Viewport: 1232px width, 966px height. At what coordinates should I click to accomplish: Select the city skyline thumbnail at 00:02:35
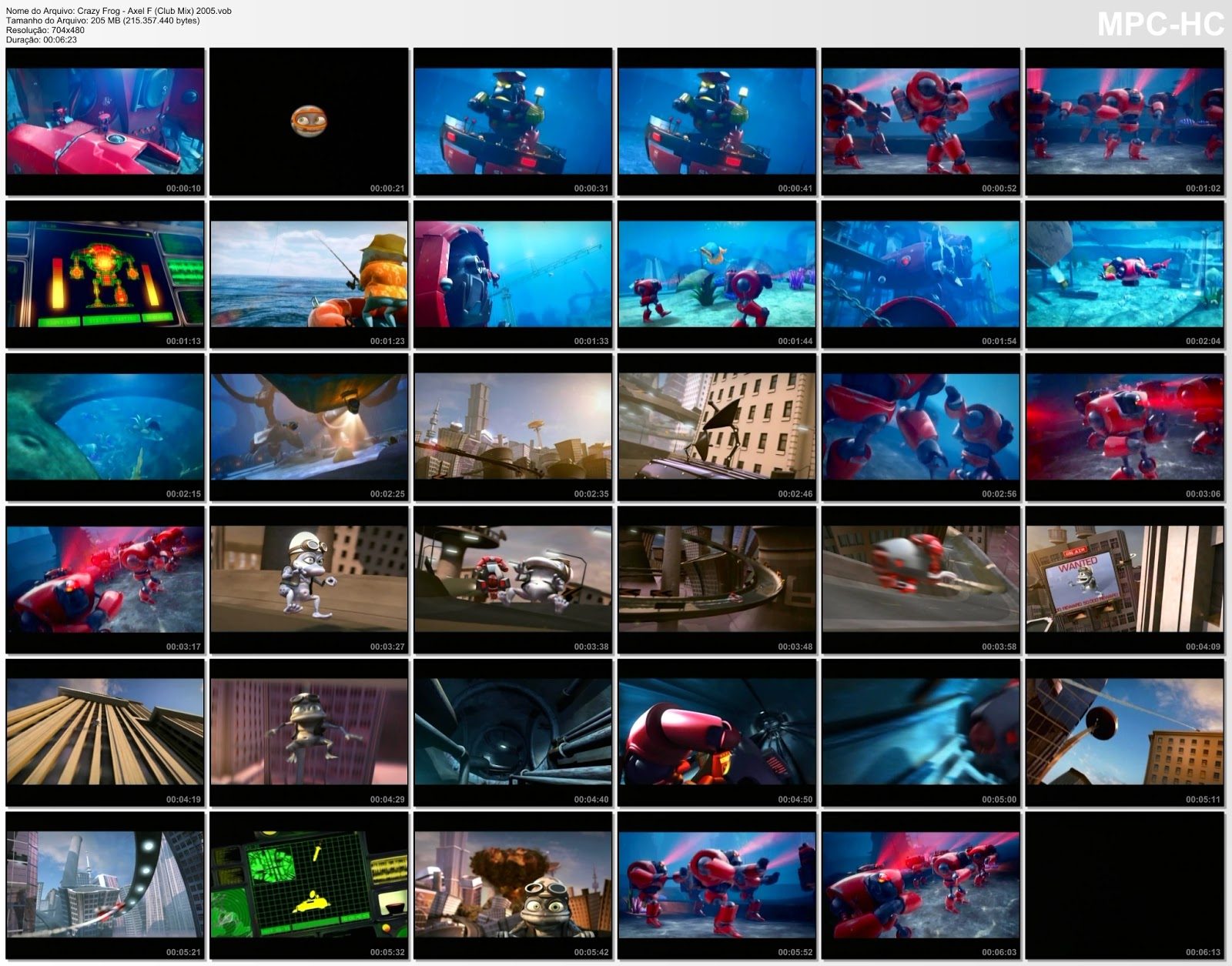513,427
